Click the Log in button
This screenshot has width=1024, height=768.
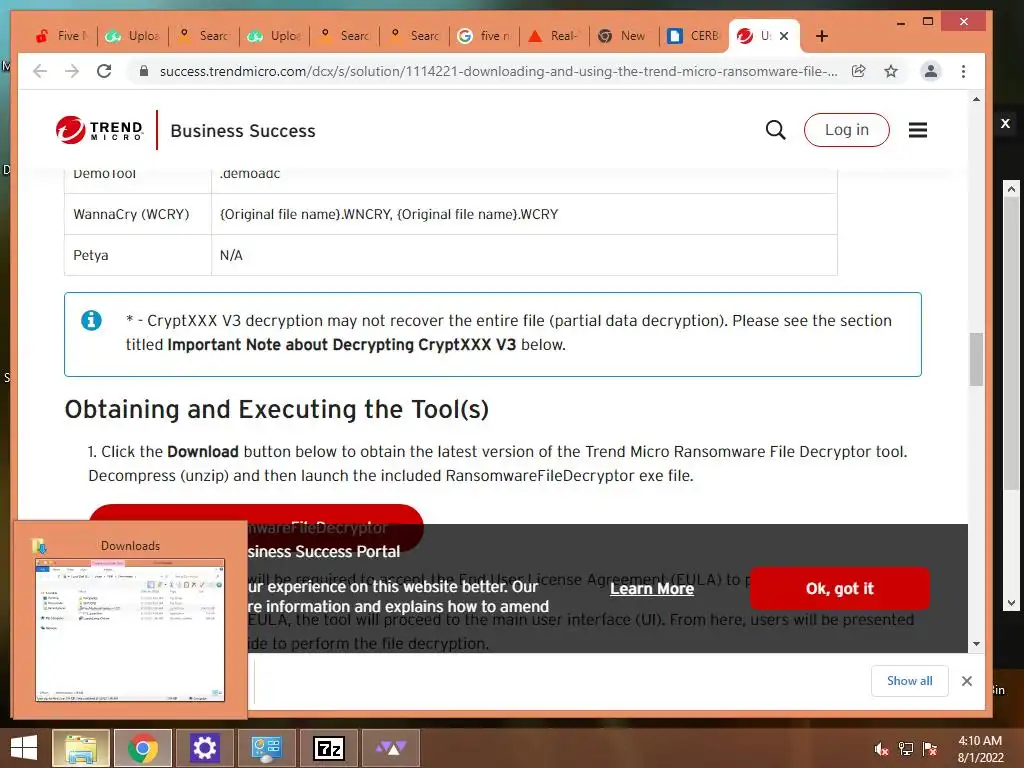click(x=846, y=130)
